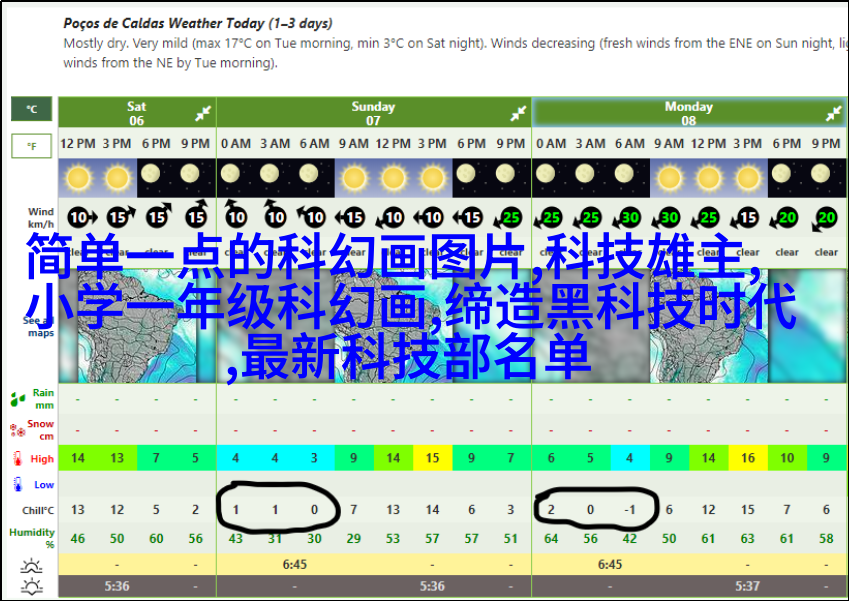Screen dimensions: 849x601
Task: Click the Monday 12 PM time header
Action: tap(708, 144)
